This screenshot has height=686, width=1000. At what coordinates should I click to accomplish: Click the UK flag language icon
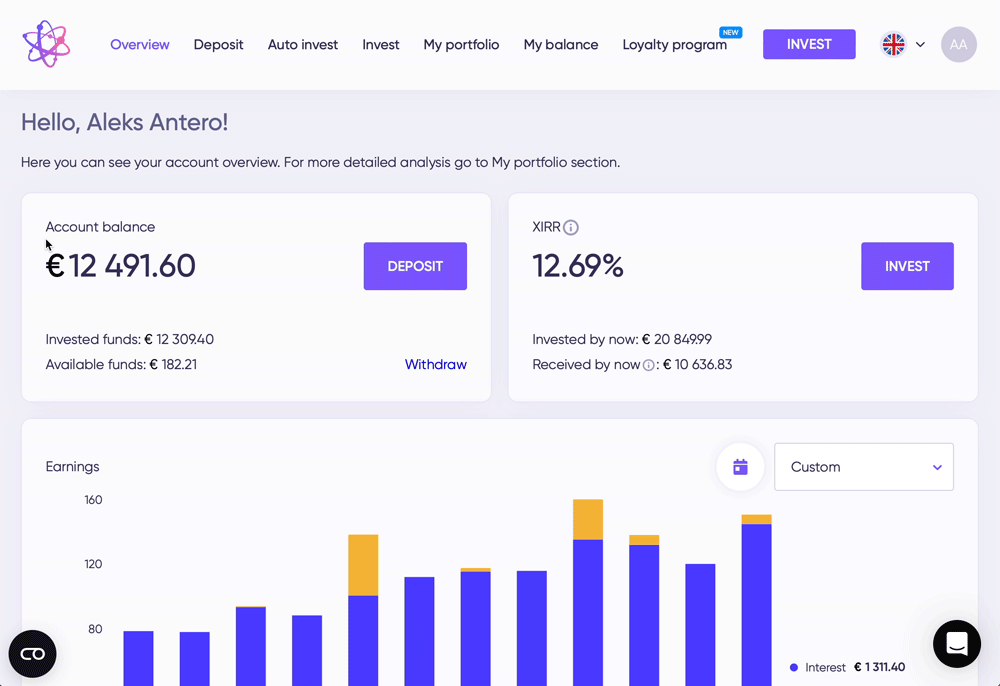(893, 44)
